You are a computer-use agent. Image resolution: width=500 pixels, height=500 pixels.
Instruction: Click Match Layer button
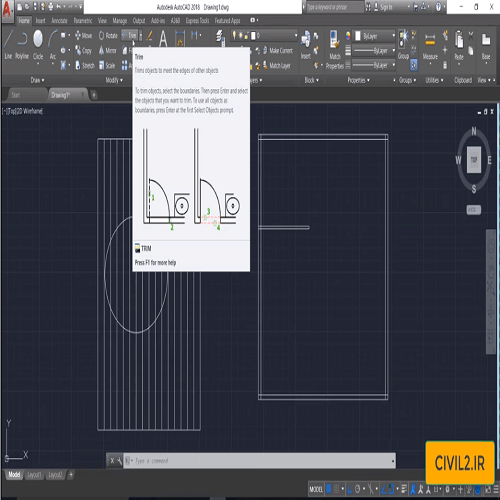pyautogui.click(x=277, y=65)
